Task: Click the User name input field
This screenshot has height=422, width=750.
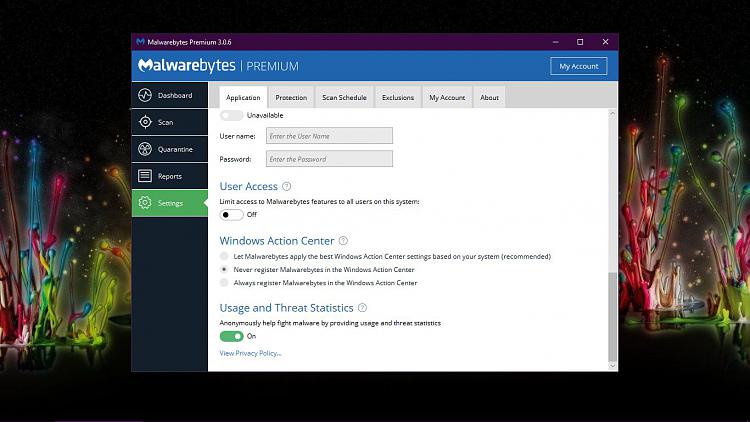Action: 329,136
